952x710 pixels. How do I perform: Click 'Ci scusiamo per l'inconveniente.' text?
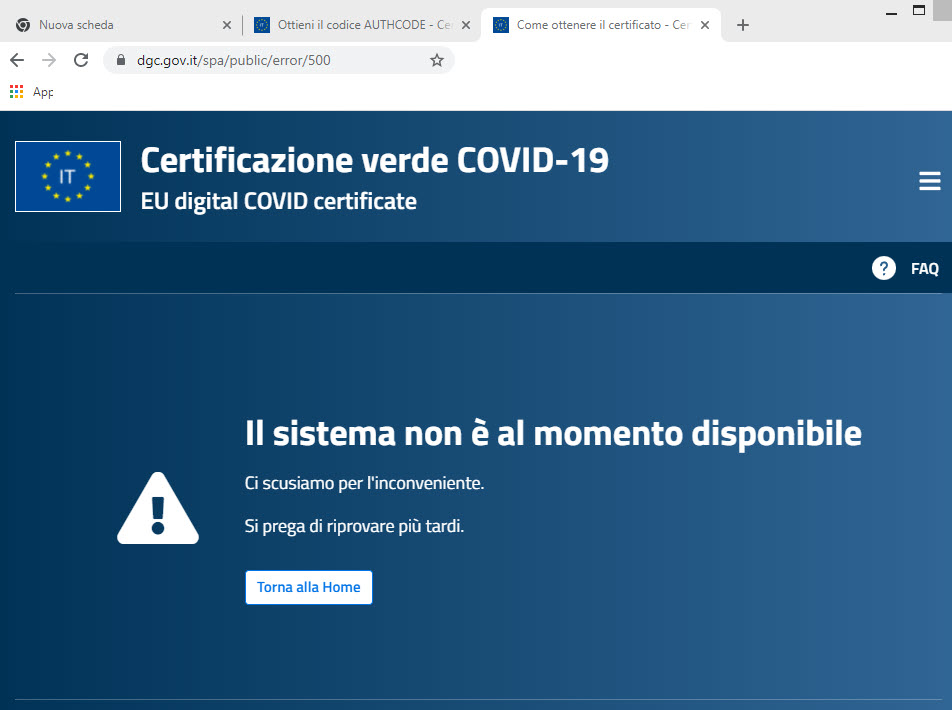tap(364, 483)
